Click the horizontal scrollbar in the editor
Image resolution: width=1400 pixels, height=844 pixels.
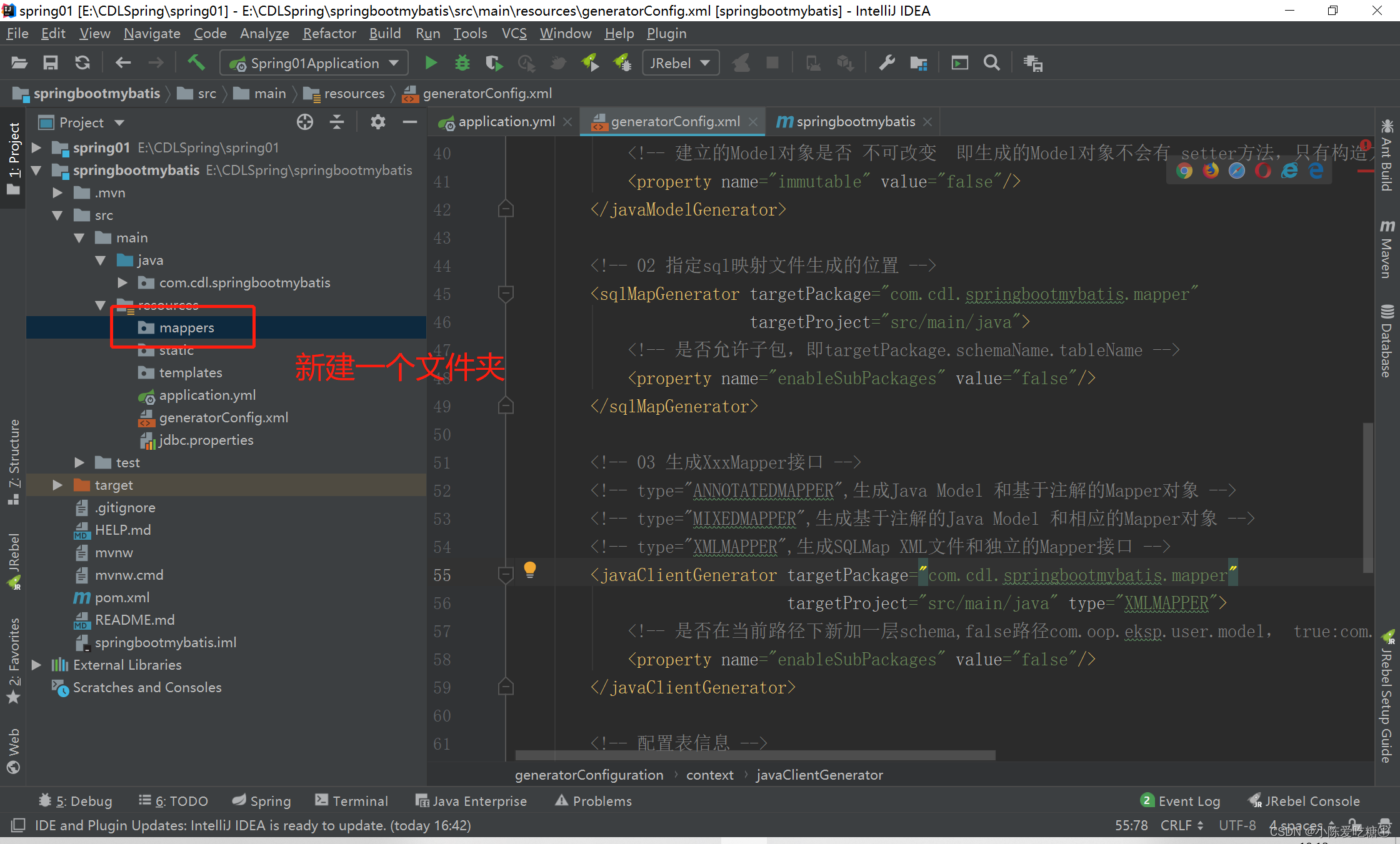(x=755, y=755)
